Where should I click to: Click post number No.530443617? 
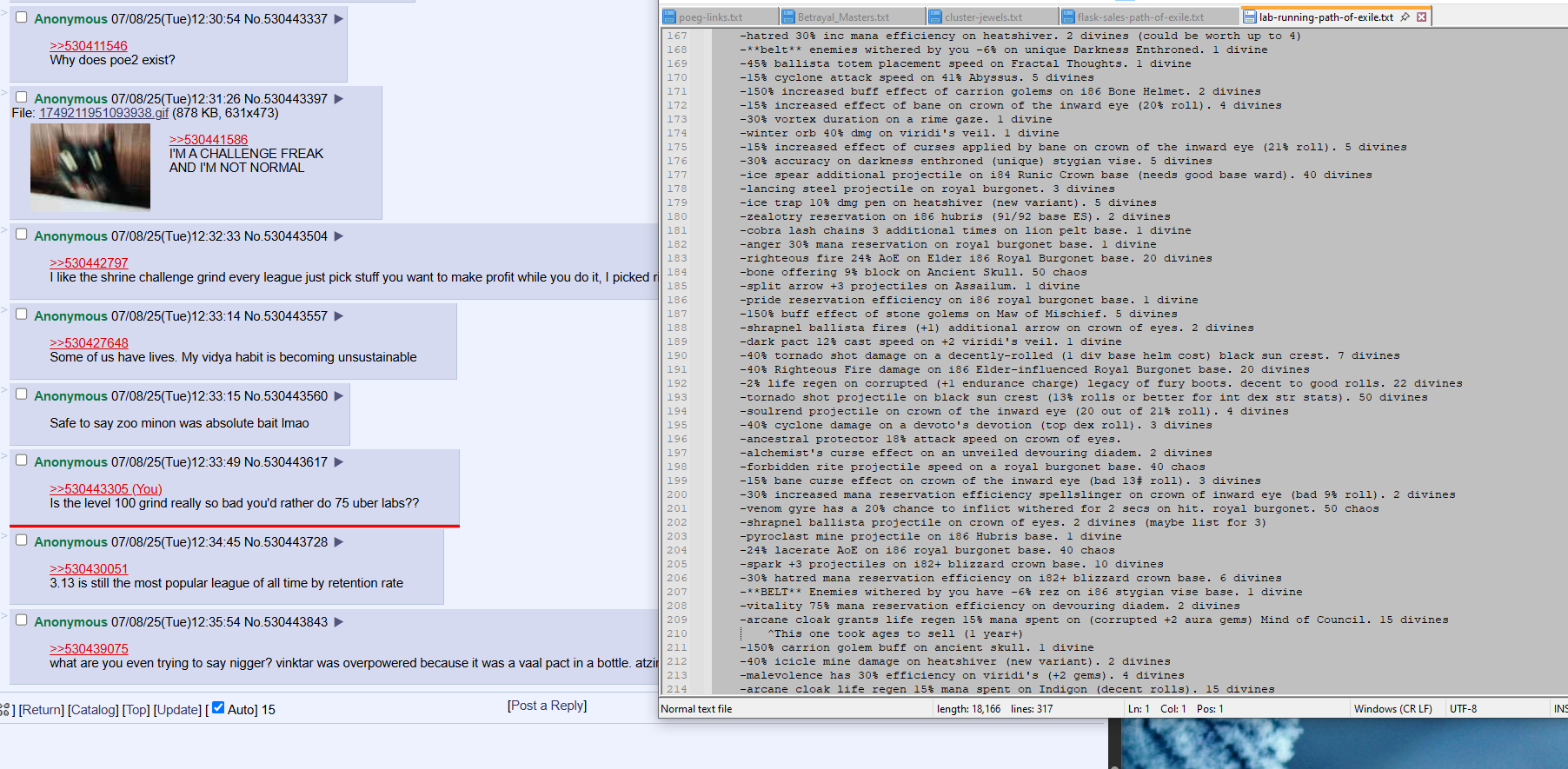286,462
